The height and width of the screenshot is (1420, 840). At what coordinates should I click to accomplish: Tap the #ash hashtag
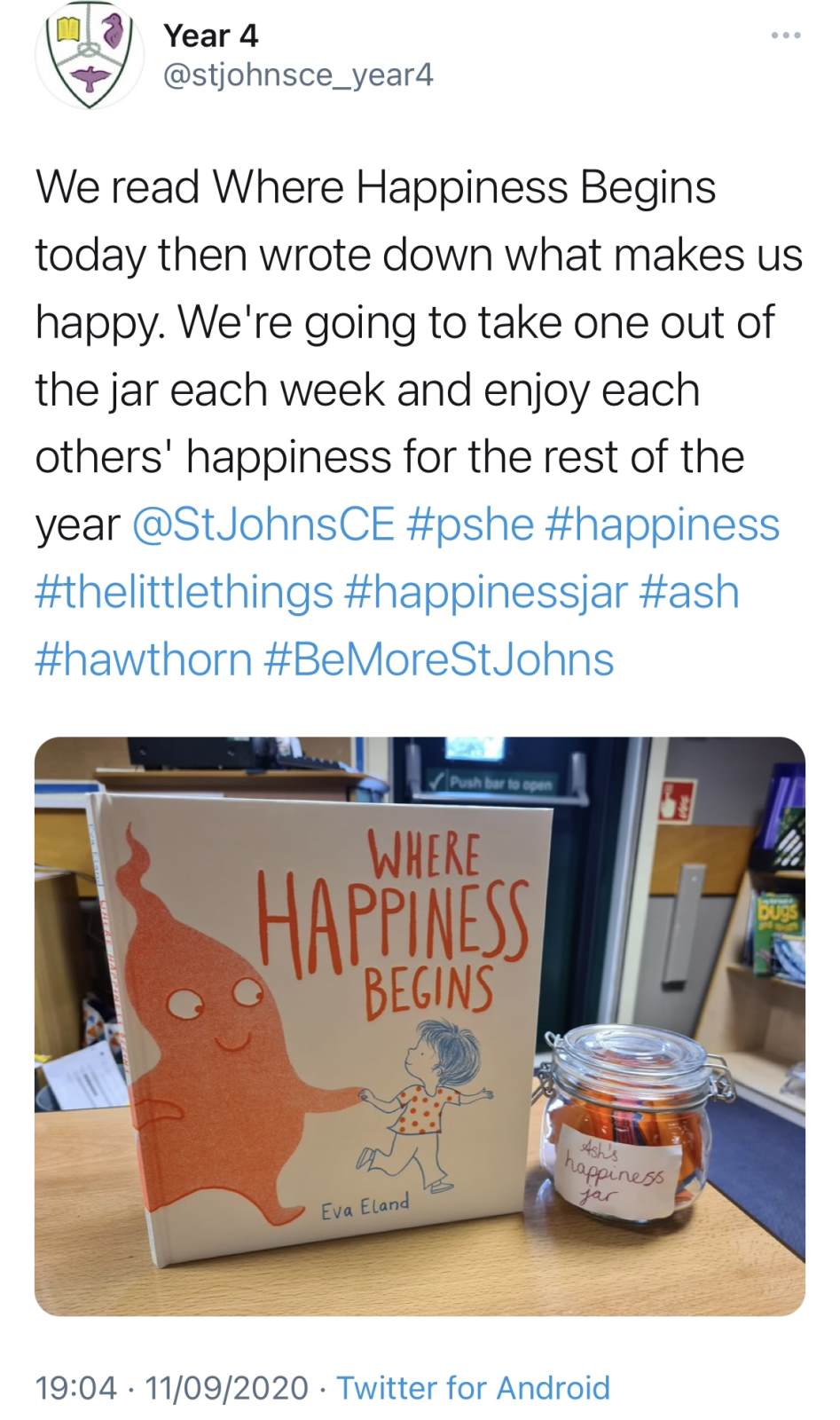pos(689,591)
